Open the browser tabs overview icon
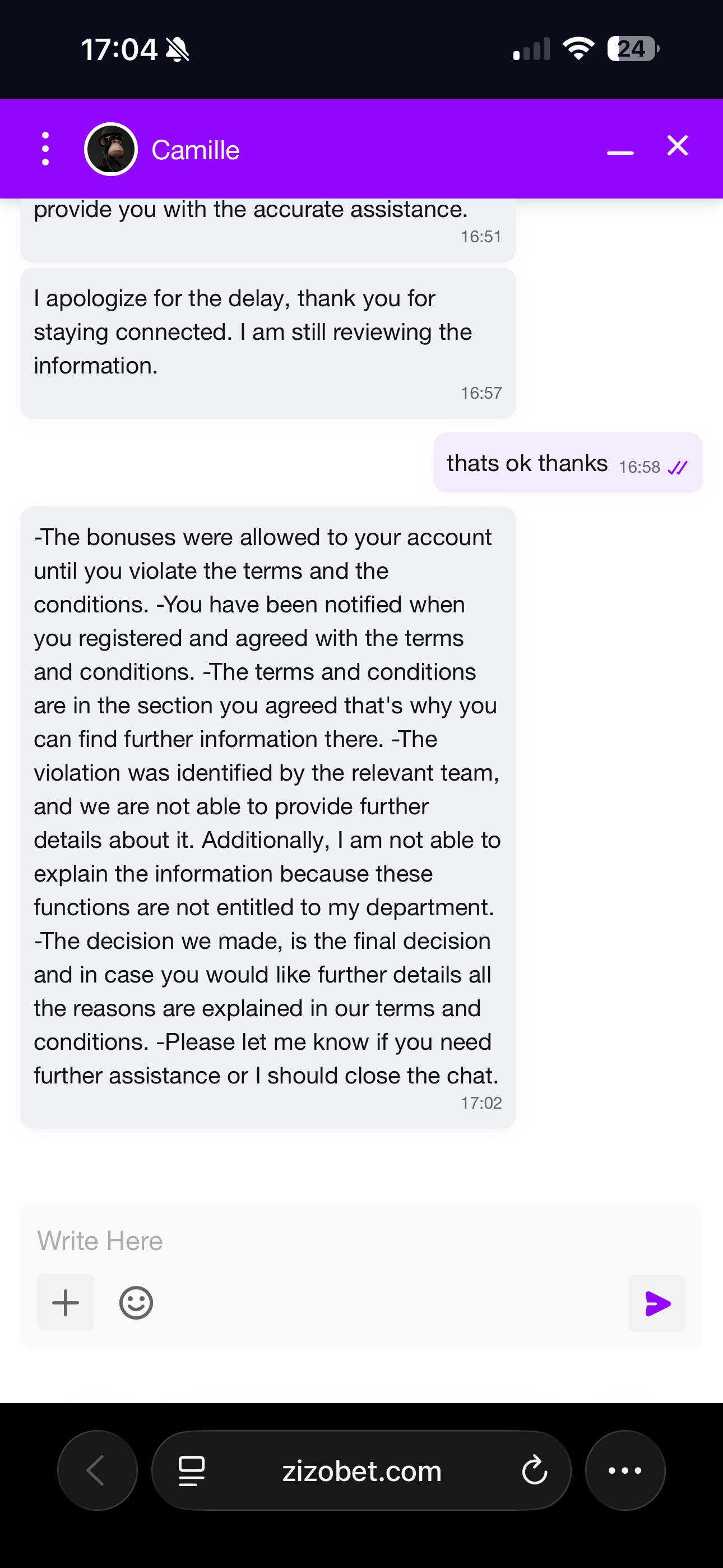 point(192,1470)
